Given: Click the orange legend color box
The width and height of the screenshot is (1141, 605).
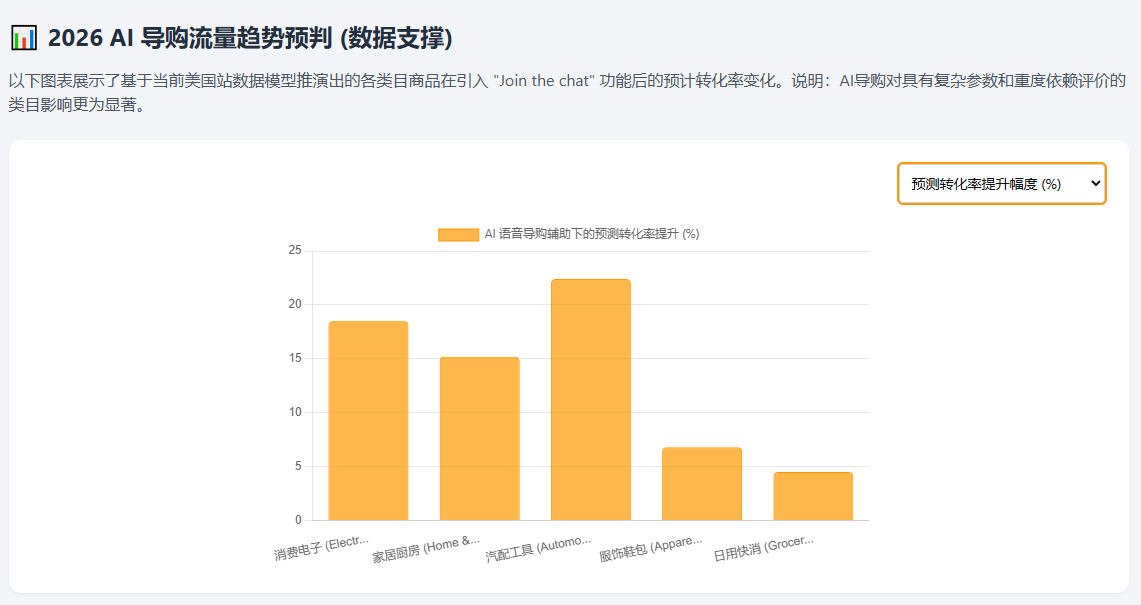Looking at the screenshot, I should pos(458,234).
